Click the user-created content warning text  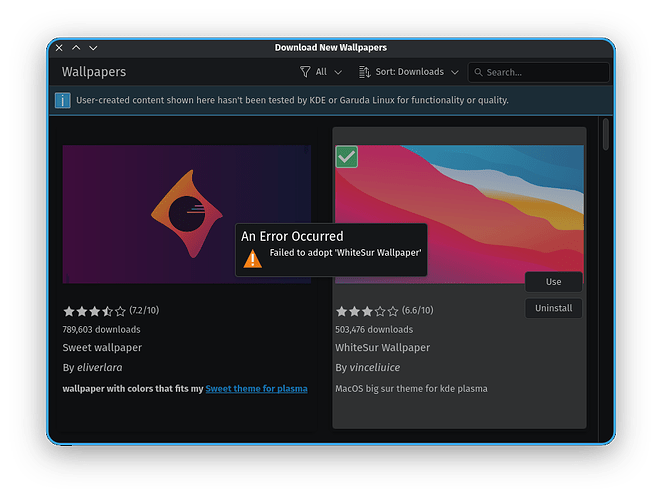click(x=292, y=100)
